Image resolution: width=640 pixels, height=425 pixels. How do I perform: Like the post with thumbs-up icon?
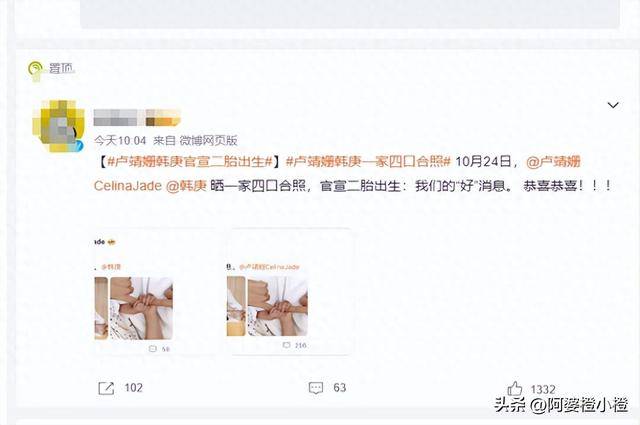515,389
